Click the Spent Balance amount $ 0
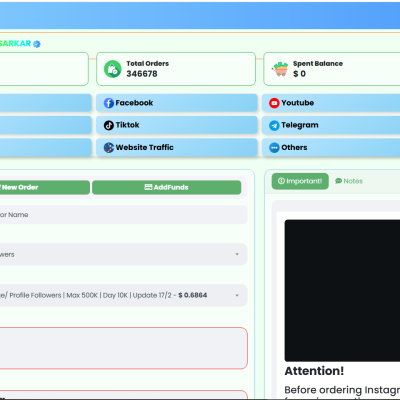The image size is (400, 400). [299, 74]
